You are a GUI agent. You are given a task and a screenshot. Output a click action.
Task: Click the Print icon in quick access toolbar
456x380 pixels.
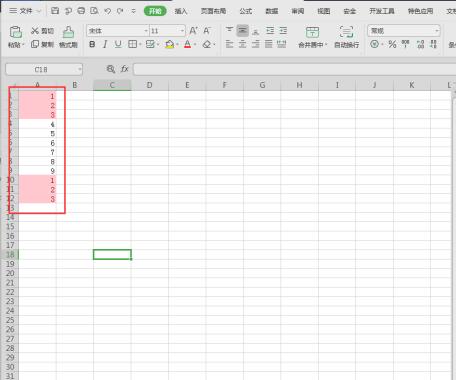81,11
